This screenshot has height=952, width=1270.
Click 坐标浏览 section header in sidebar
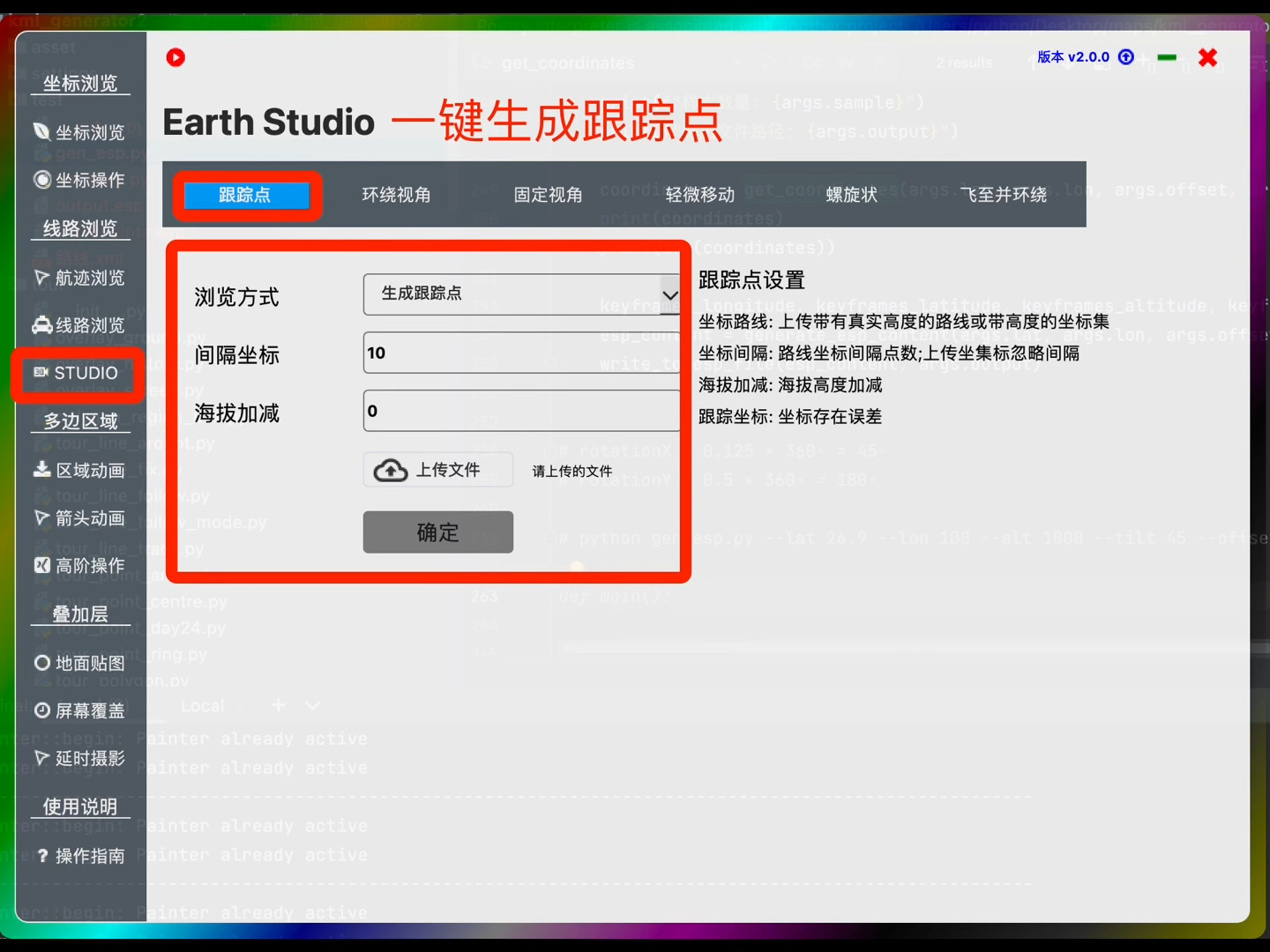click(80, 84)
